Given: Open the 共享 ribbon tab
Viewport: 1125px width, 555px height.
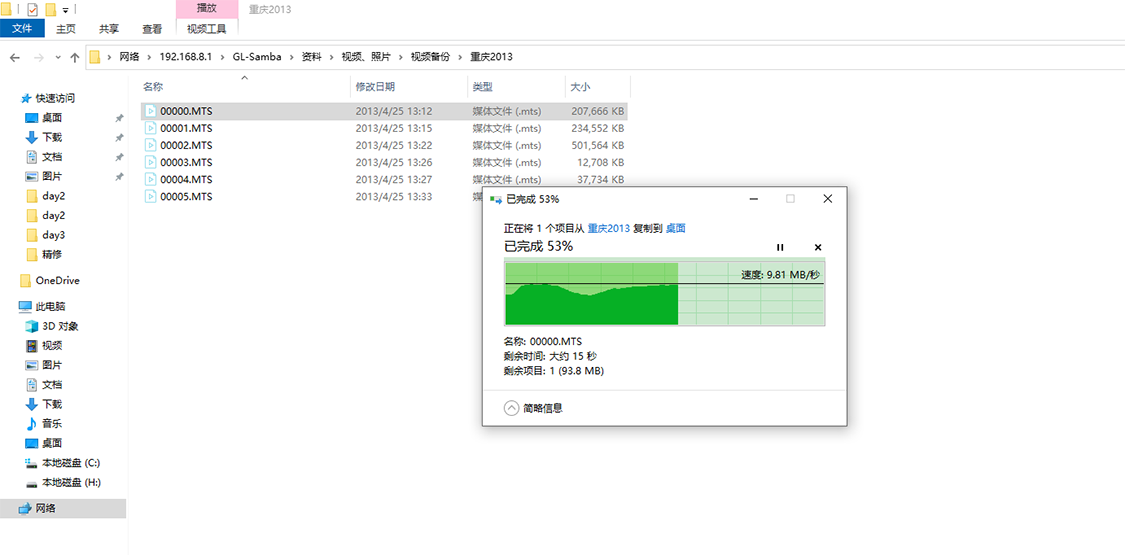Looking at the screenshot, I should click(x=109, y=29).
